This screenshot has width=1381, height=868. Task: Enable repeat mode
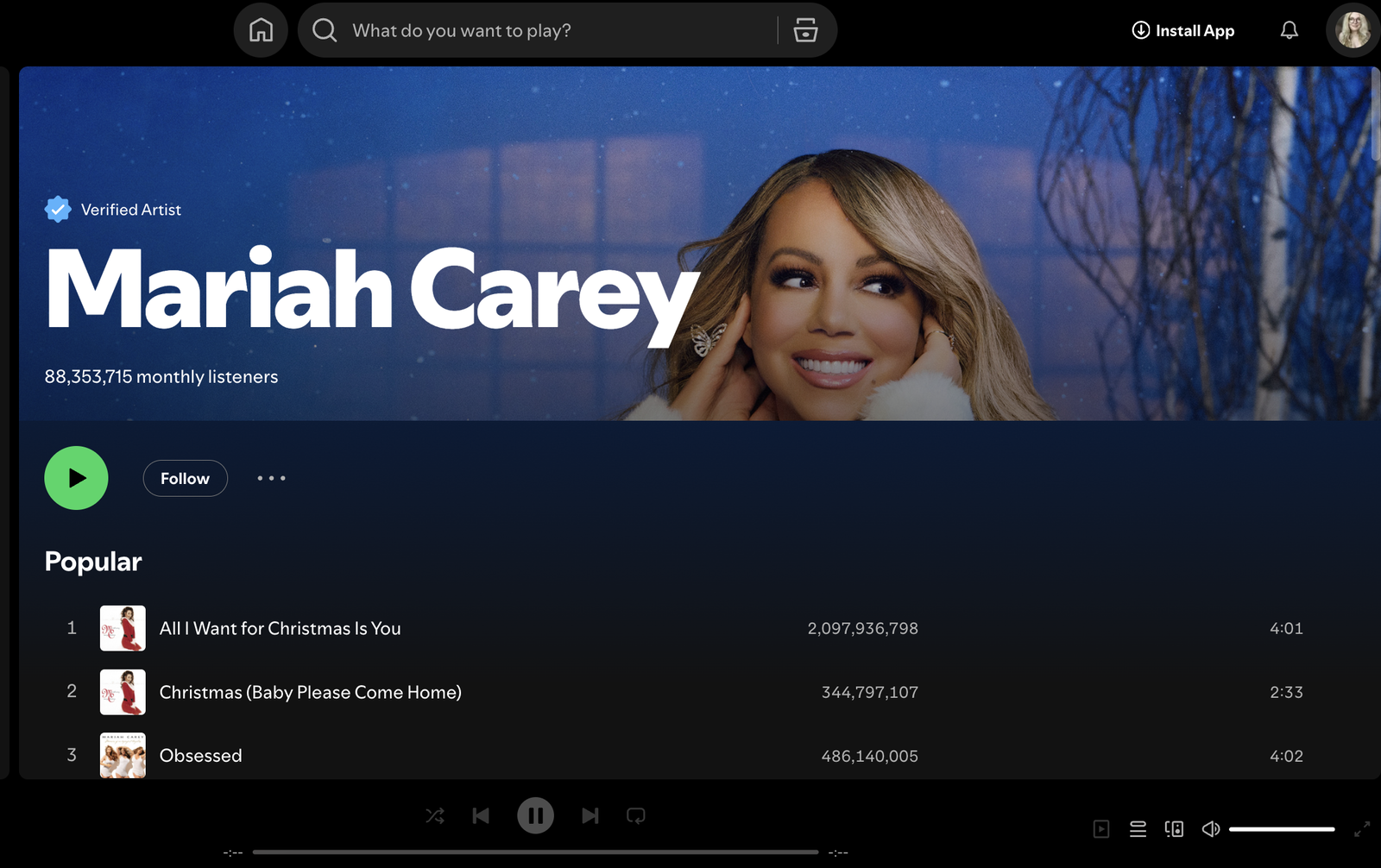636,815
